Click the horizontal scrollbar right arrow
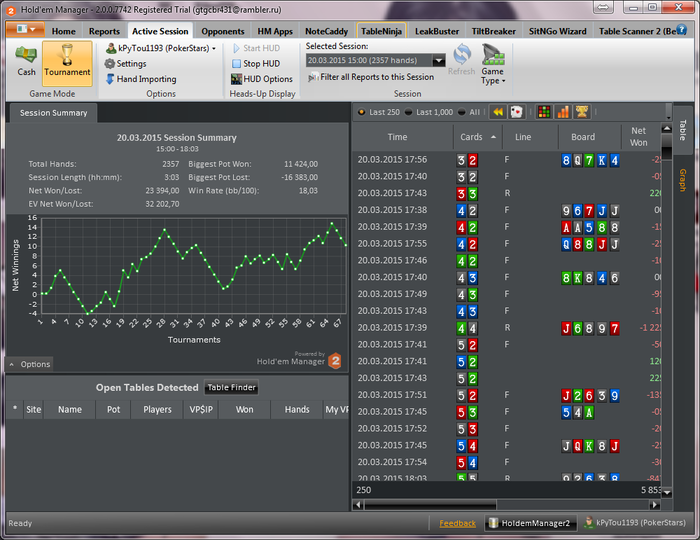The height and width of the screenshot is (540, 700). (x=654, y=505)
